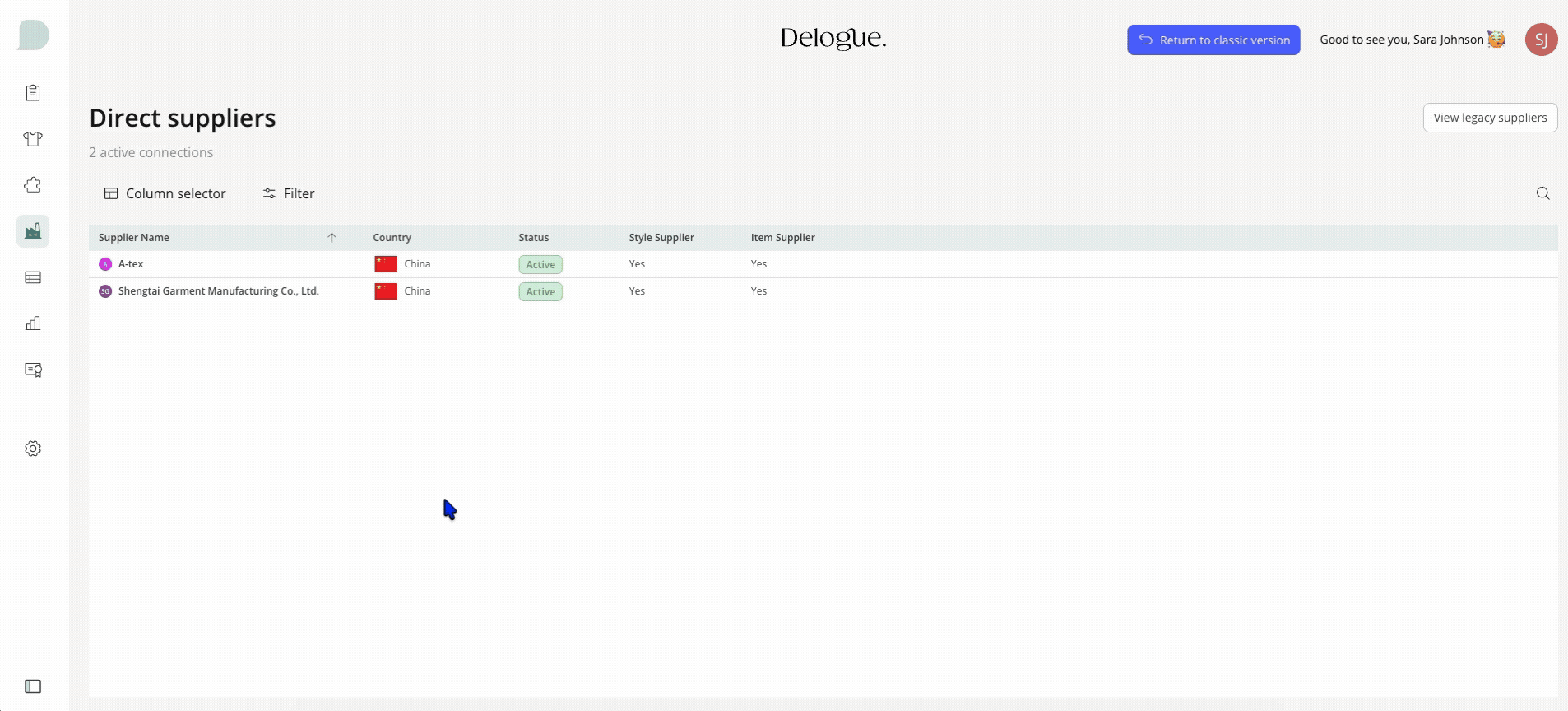The height and width of the screenshot is (711, 1568).
Task: Open the Filter options
Action: point(288,193)
